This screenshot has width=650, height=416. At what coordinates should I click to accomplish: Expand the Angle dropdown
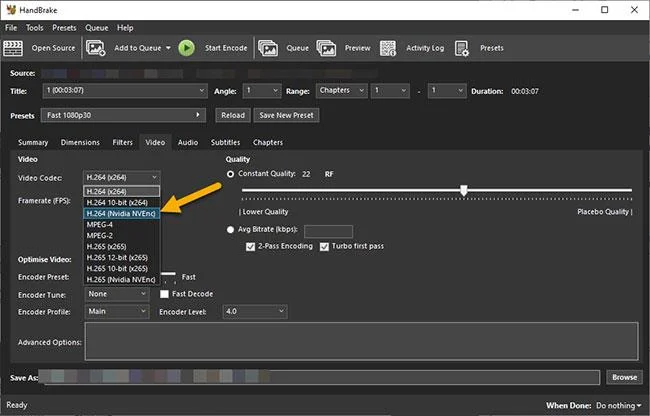coord(262,91)
